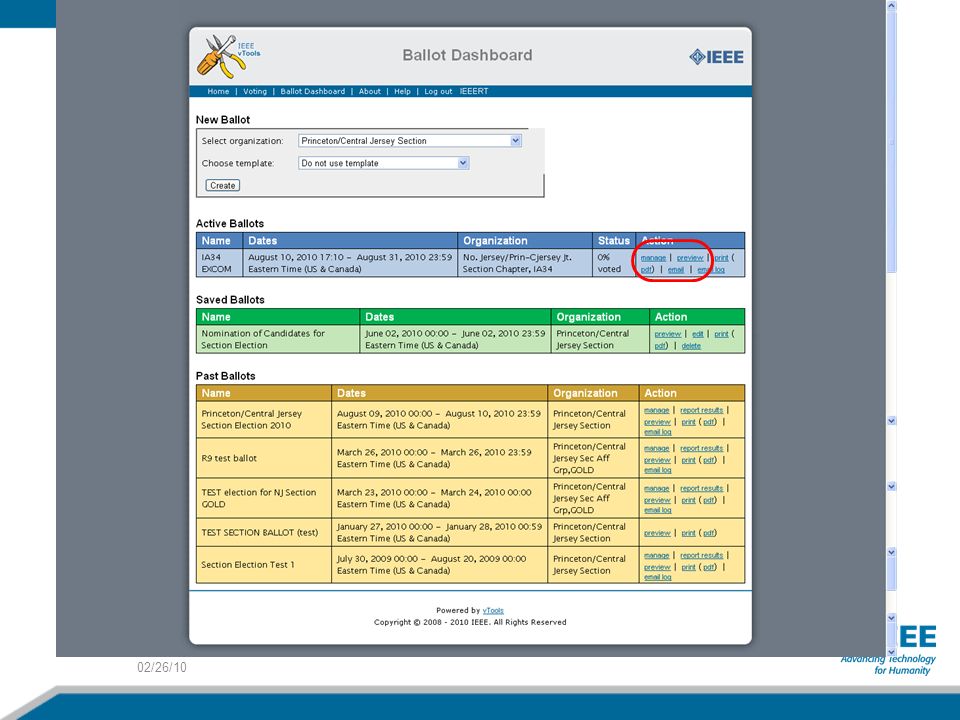Open pdf of Nomination of Candidates ballot
960x720 pixels.
click(x=659, y=346)
